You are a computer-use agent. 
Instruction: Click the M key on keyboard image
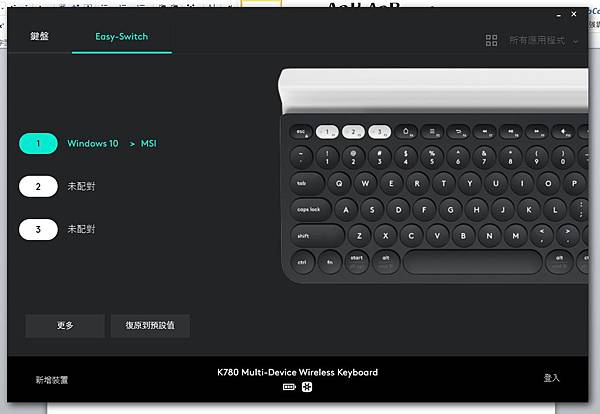click(x=515, y=236)
